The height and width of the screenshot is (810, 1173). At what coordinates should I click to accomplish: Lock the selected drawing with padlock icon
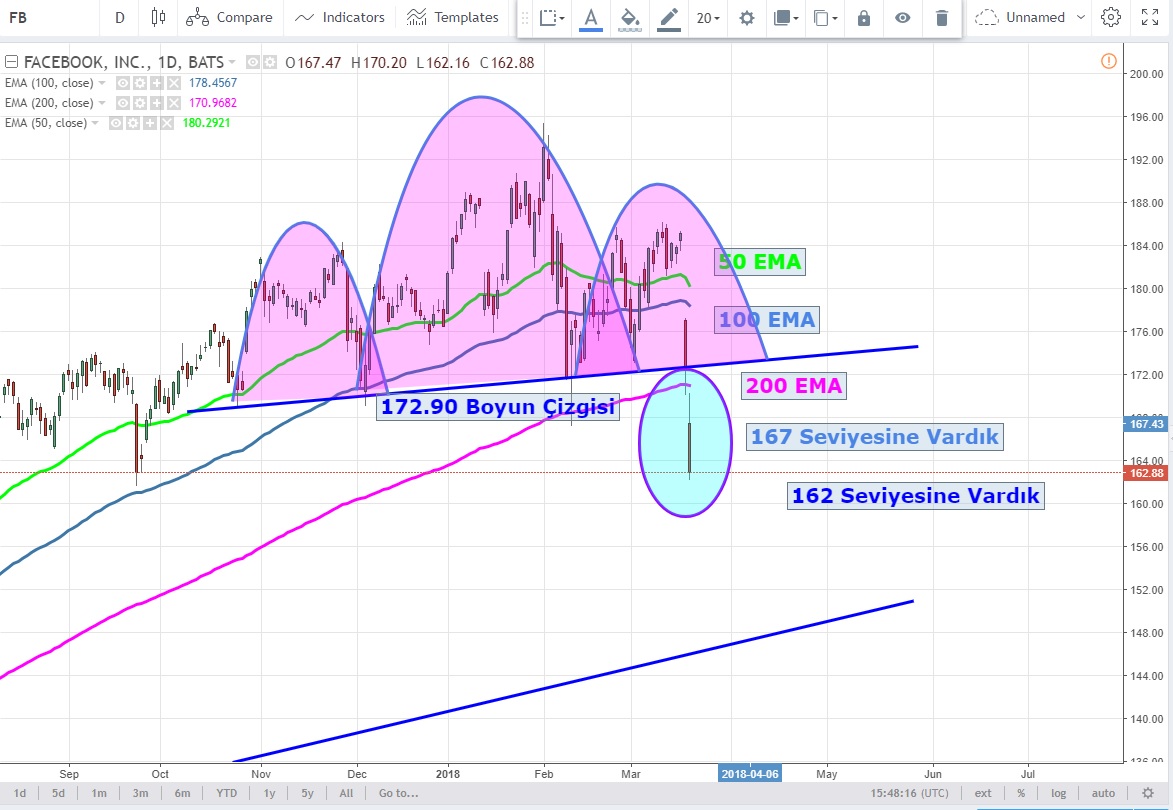(x=864, y=18)
